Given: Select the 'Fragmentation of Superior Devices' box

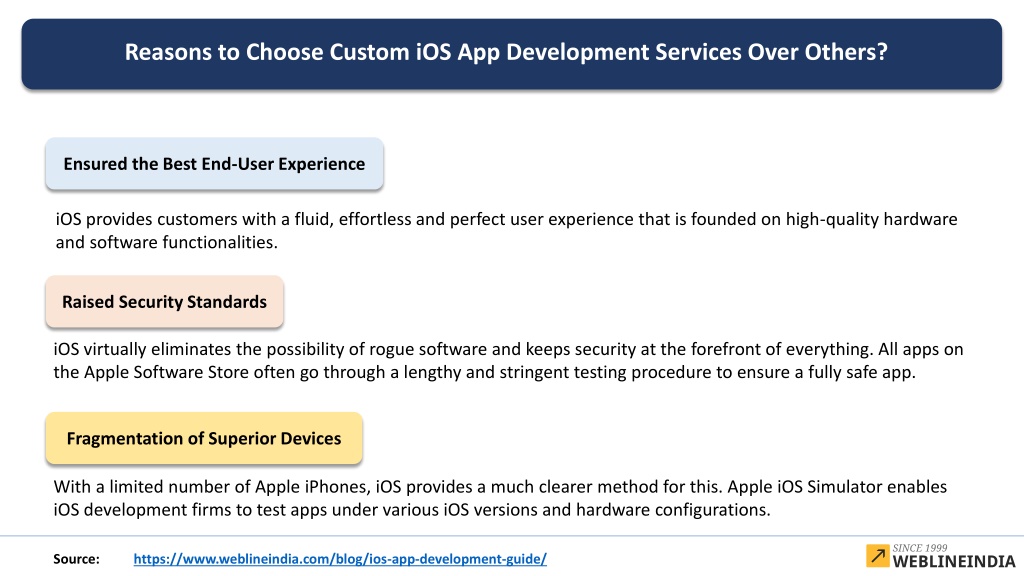Looking at the screenshot, I should 204,438.
